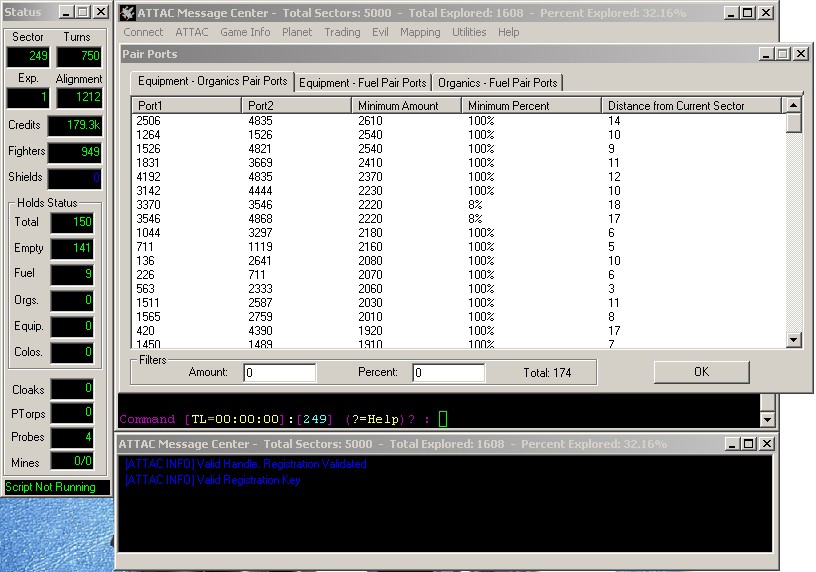
Task: Select Equipment - Organics Pair Ports tab
Action: (212, 81)
